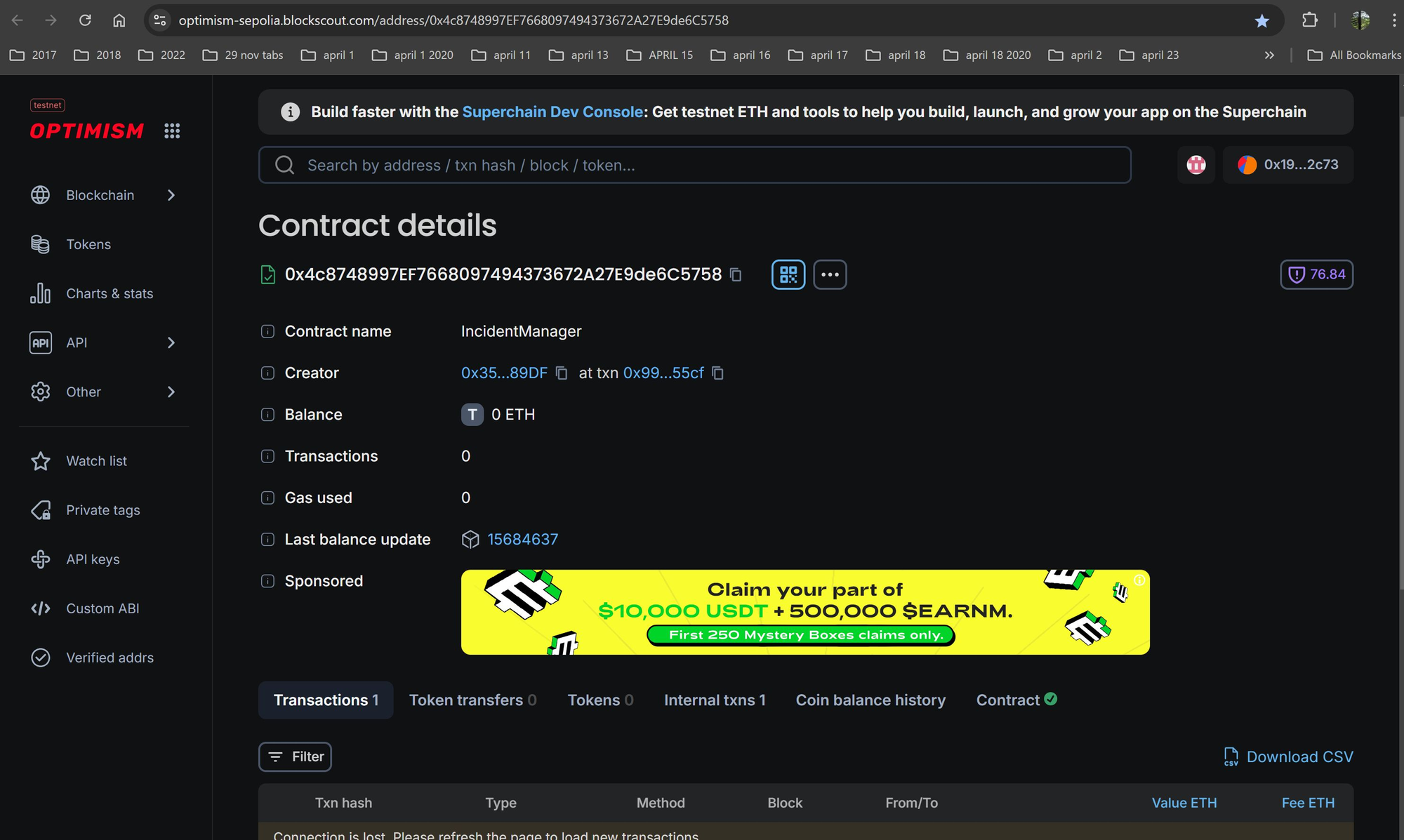Open the transactions Filter button

point(295,756)
